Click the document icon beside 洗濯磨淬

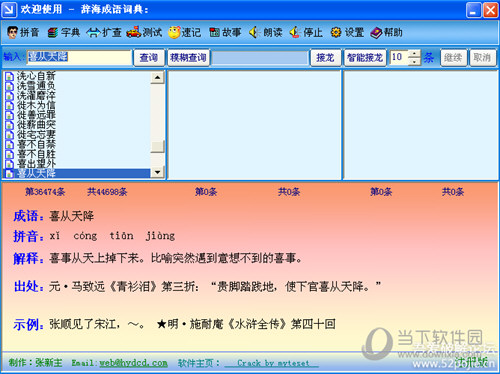click(9, 96)
